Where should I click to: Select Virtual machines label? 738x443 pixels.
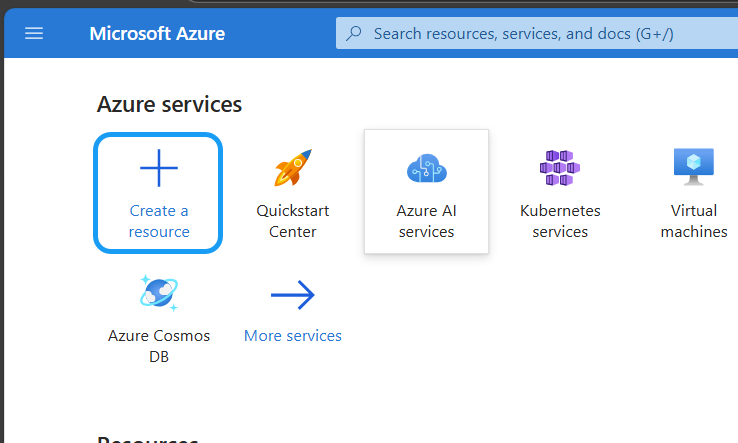point(694,221)
